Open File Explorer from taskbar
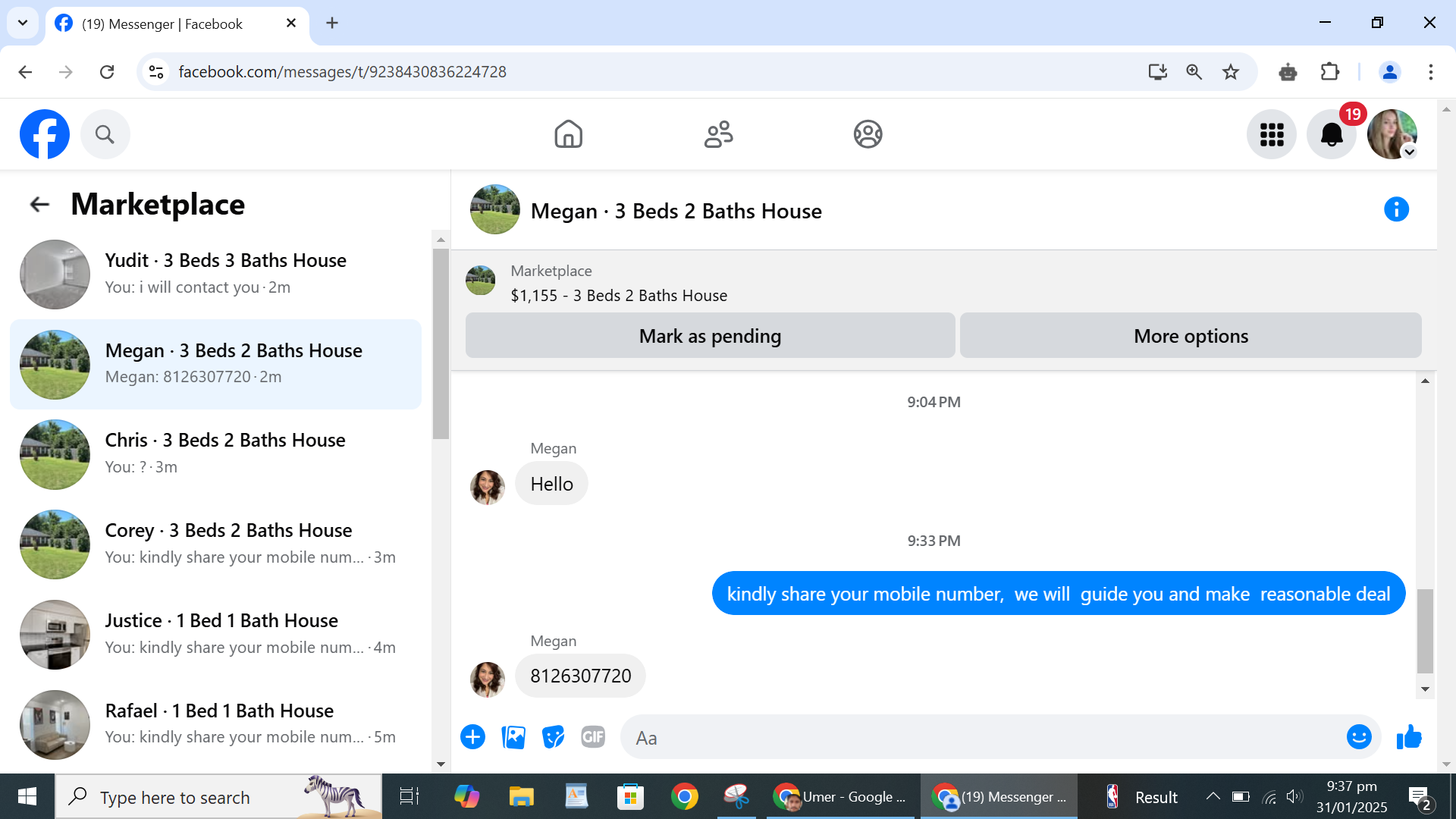 click(x=521, y=796)
